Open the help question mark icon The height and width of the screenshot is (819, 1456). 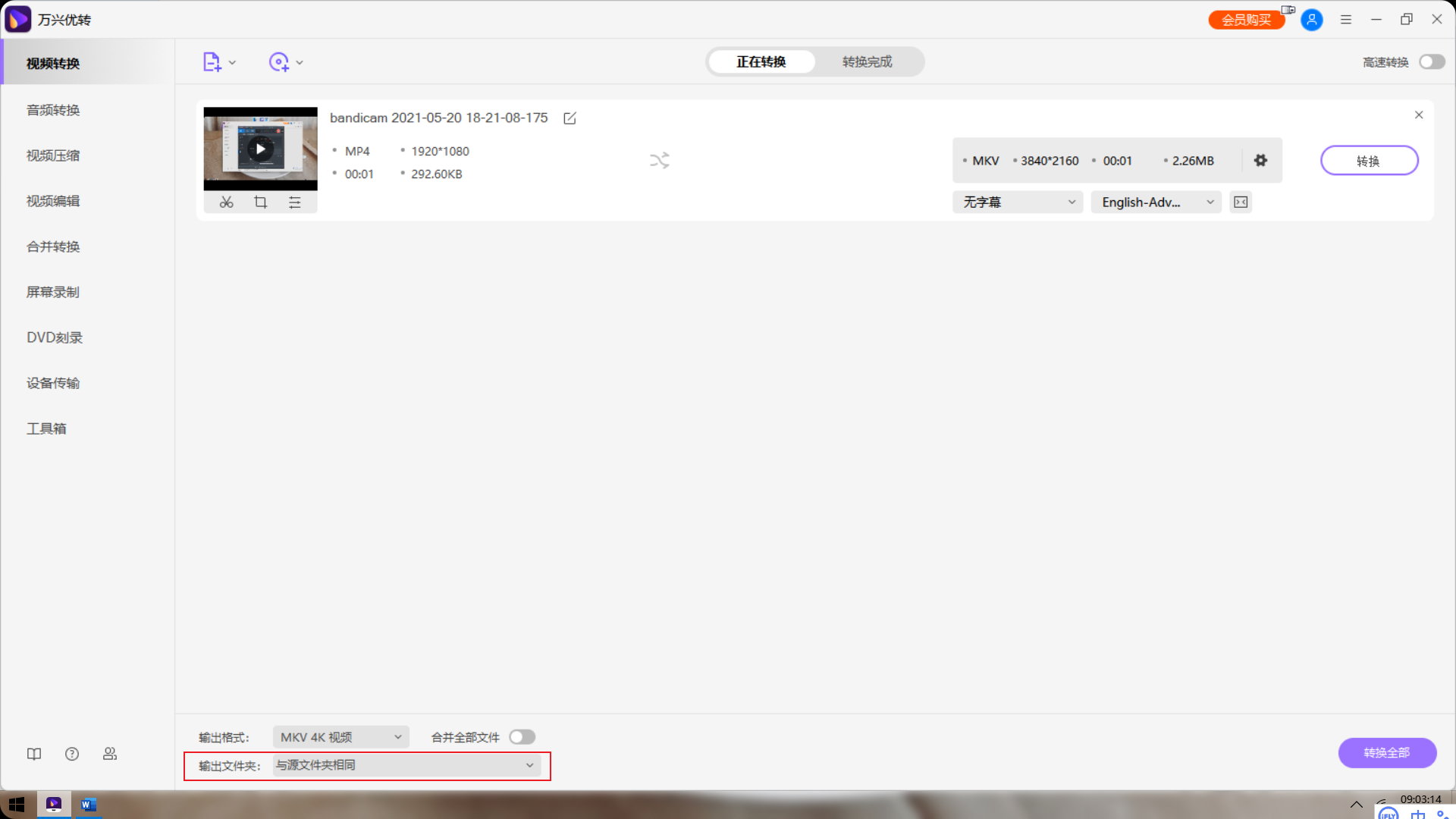[x=72, y=754]
